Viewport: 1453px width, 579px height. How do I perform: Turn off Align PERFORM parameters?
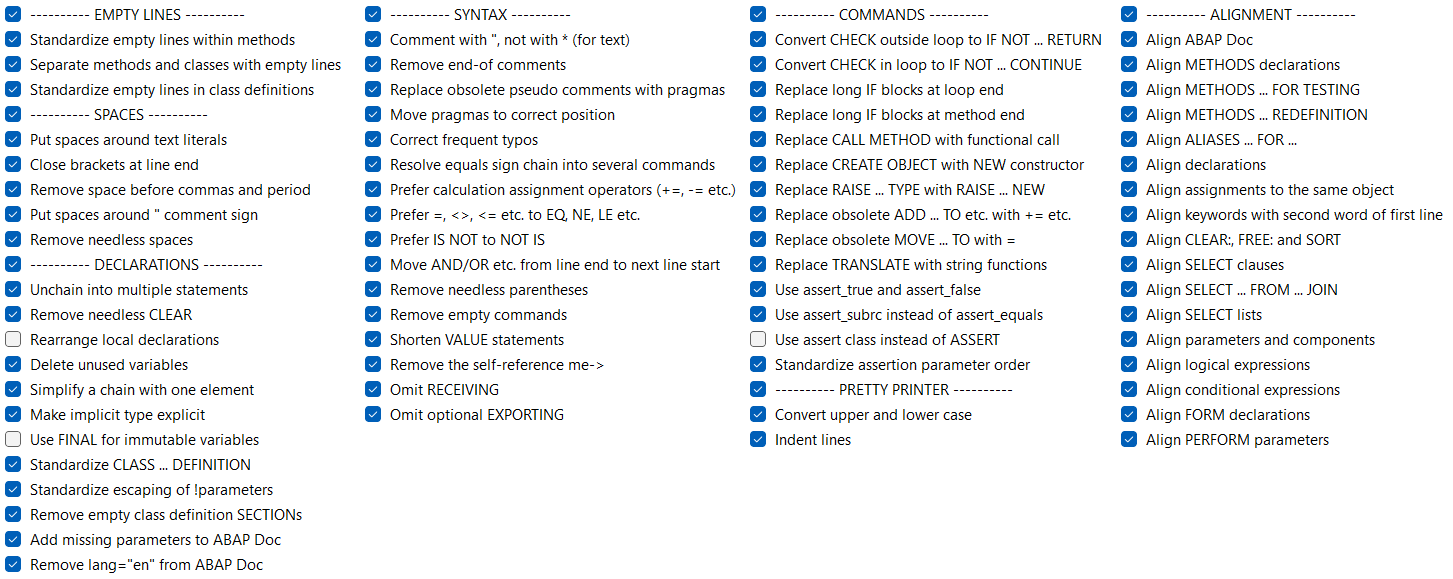tap(1129, 440)
